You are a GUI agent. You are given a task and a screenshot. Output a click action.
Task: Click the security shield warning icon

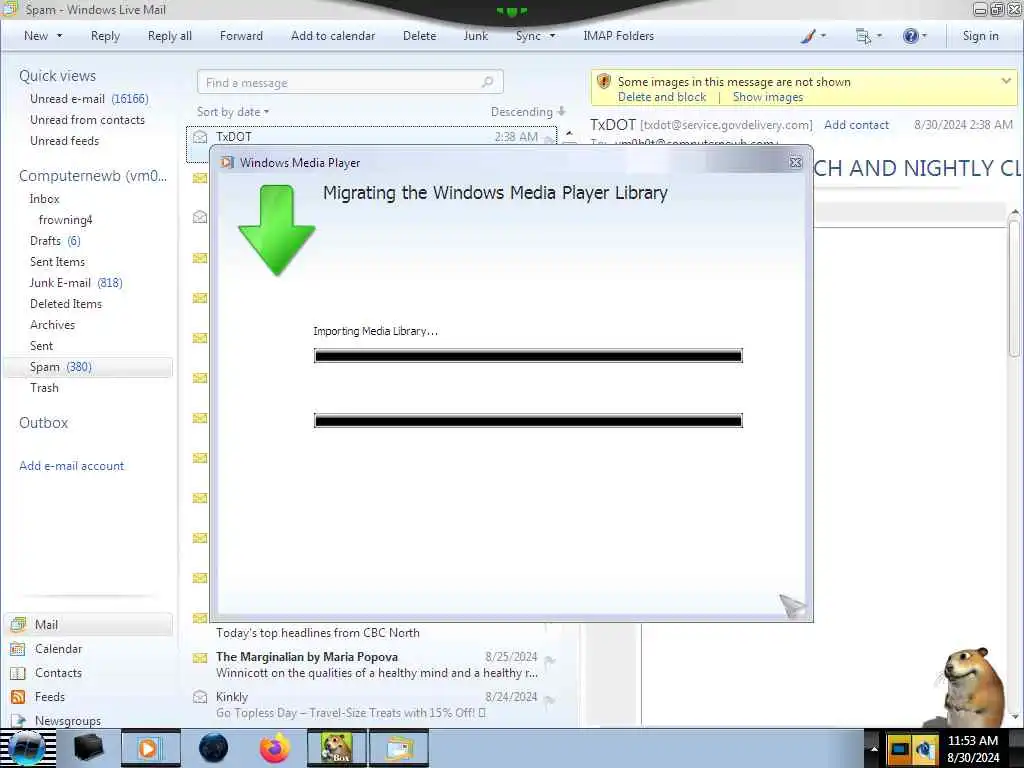(603, 82)
